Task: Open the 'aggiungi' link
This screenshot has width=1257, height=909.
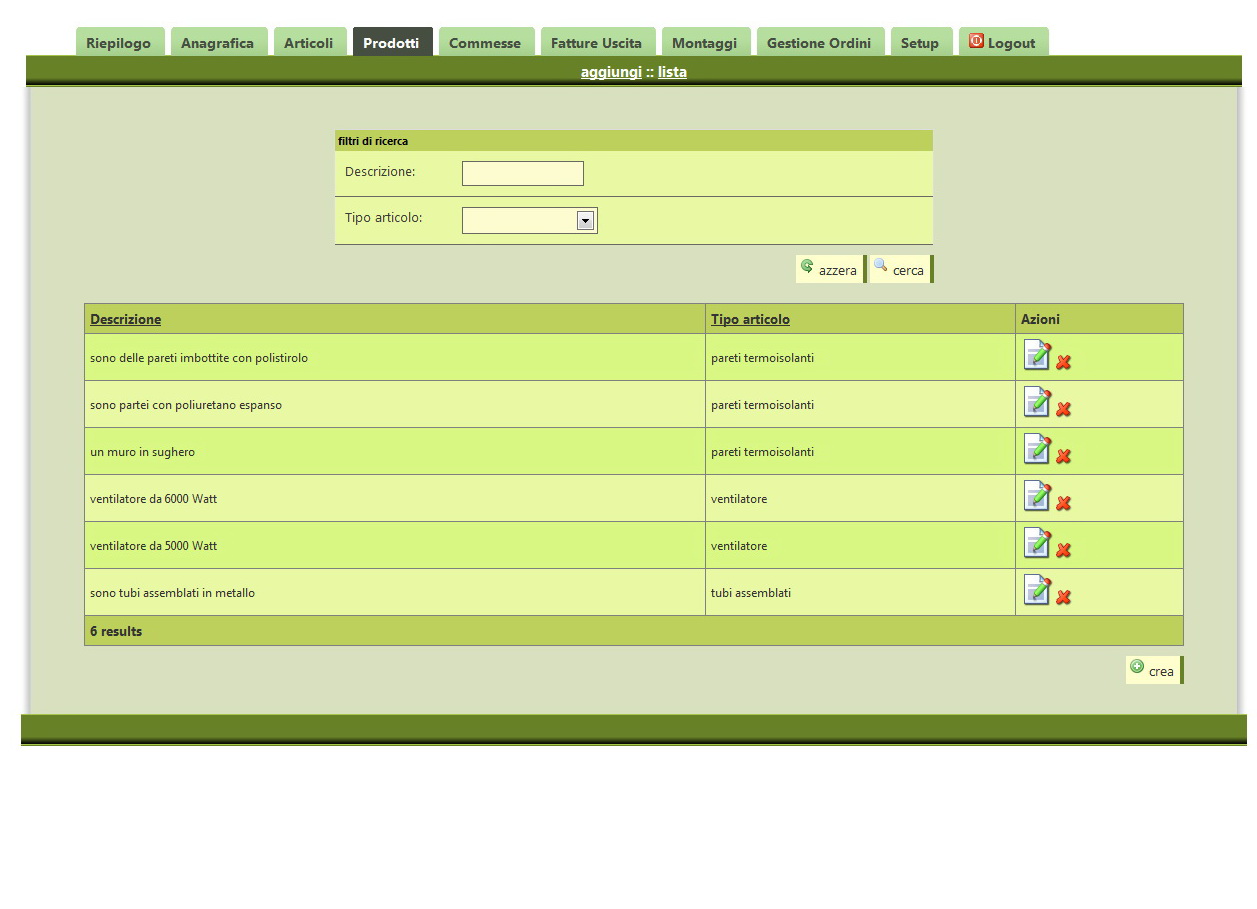Action: 611,71
